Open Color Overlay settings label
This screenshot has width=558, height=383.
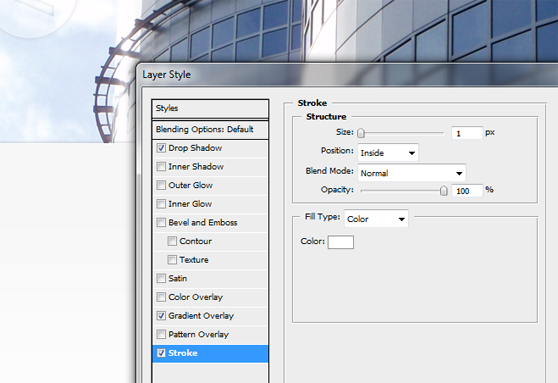pos(196,297)
